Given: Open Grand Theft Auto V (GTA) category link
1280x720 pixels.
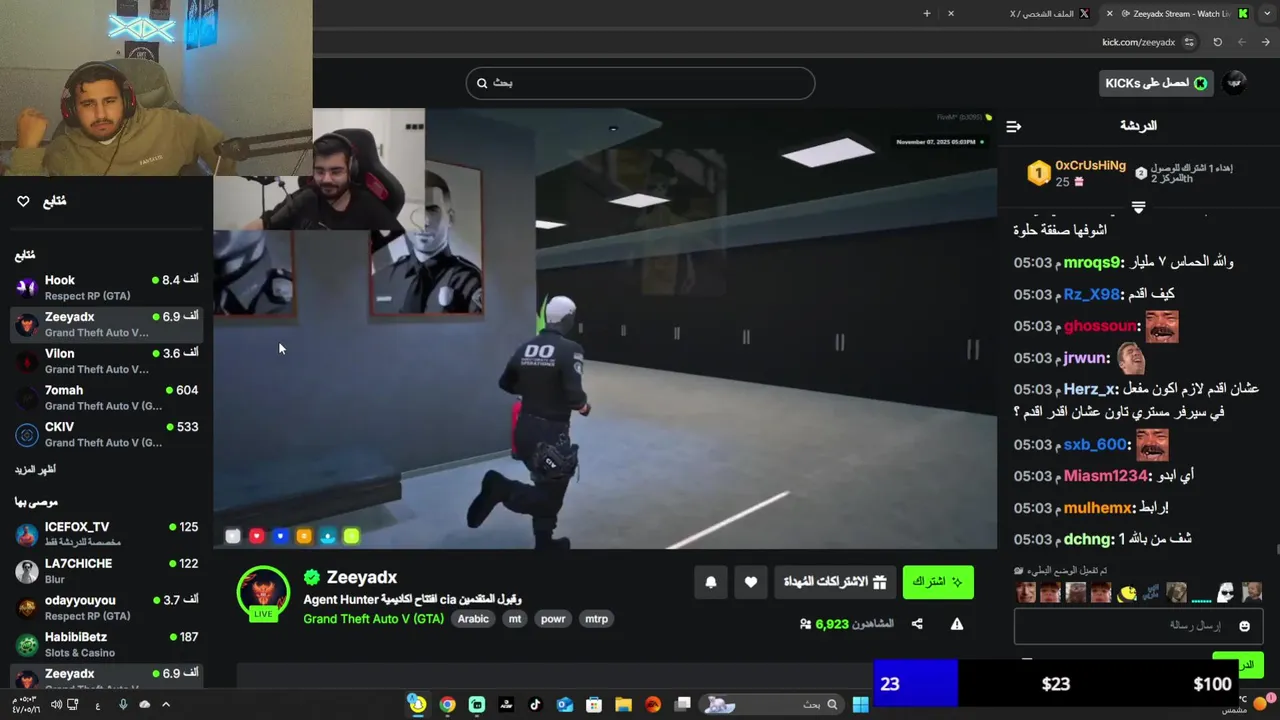Looking at the screenshot, I should click(x=374, y=619).
